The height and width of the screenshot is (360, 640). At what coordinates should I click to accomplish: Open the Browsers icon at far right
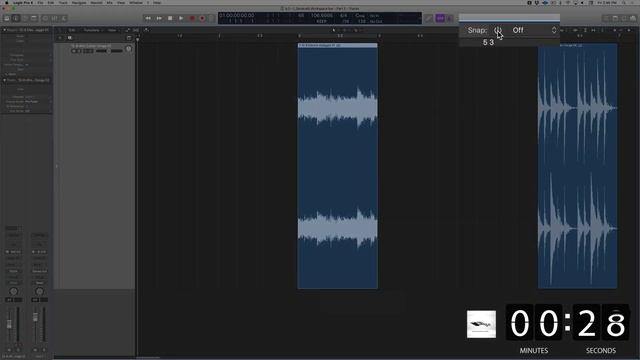pyautogui.click(x=633, y=18)
